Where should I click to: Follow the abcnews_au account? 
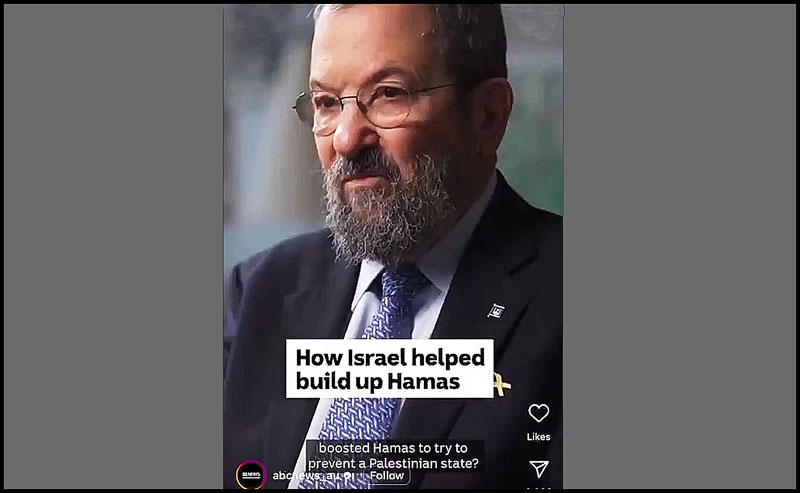(x=387, y=476)
